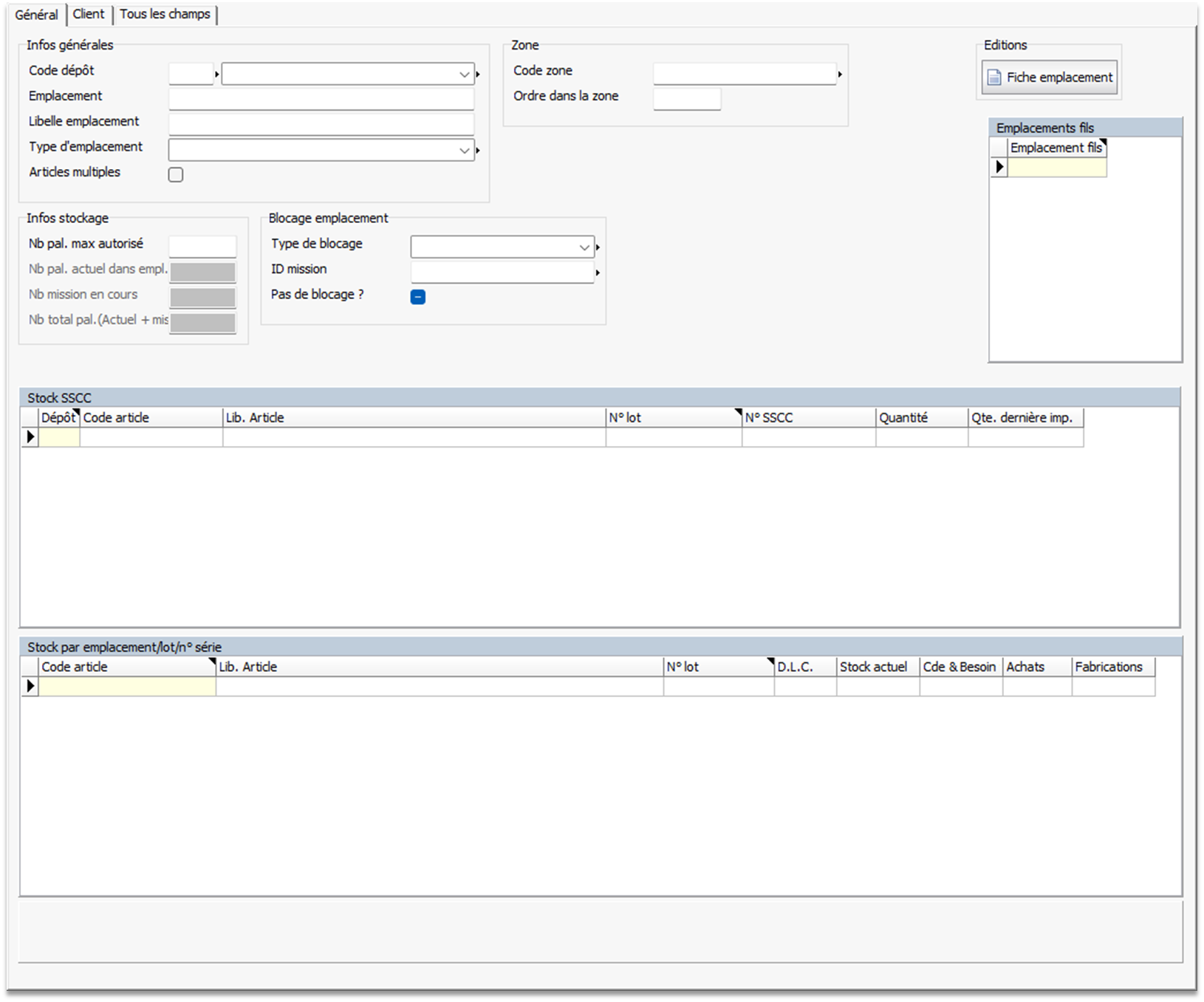Switch to the Client tab
The width and height of the screenshot is (1204, 1002).
(89, 14)
